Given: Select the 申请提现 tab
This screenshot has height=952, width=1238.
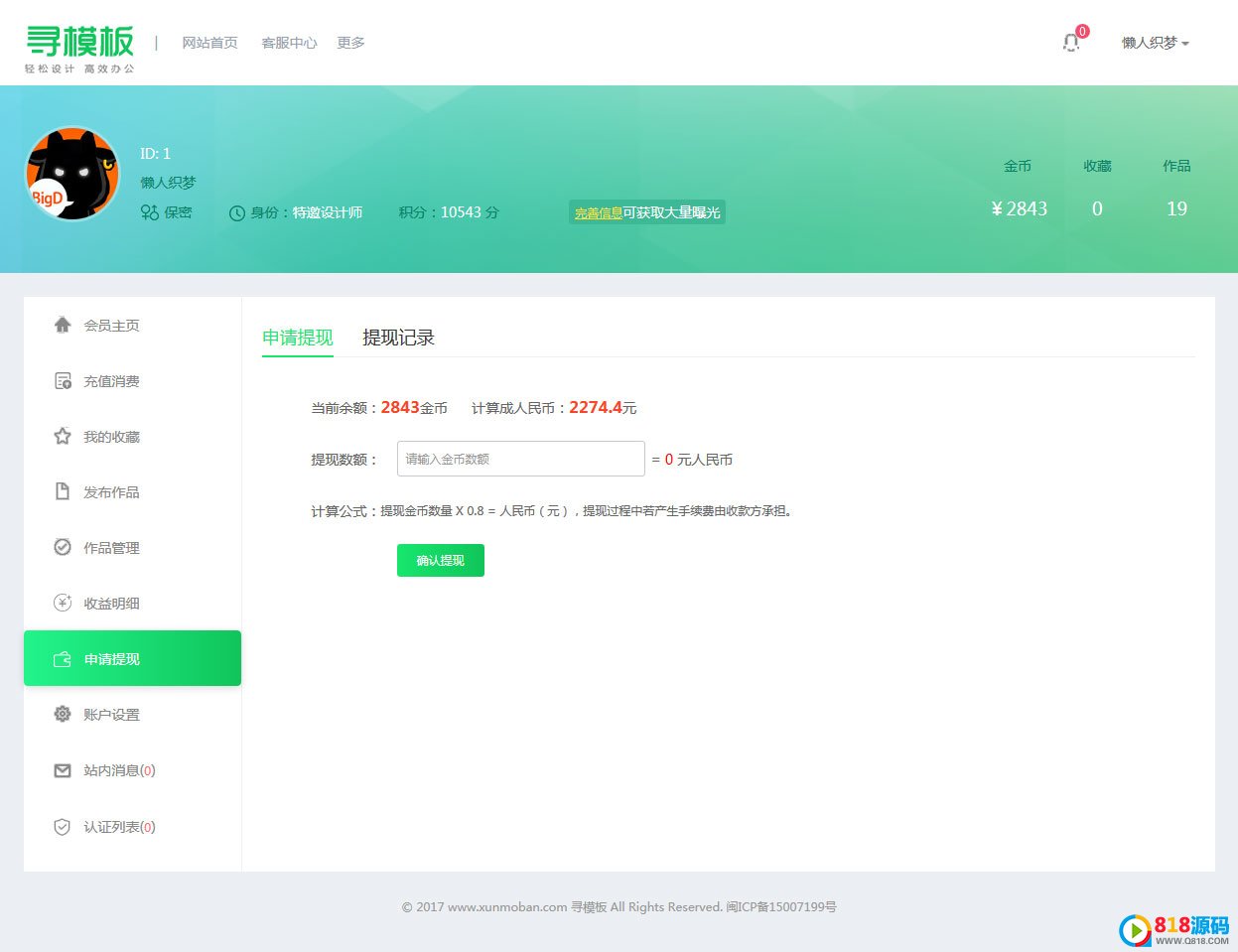Looking at the screenshot, I should [x=297, y=338].
